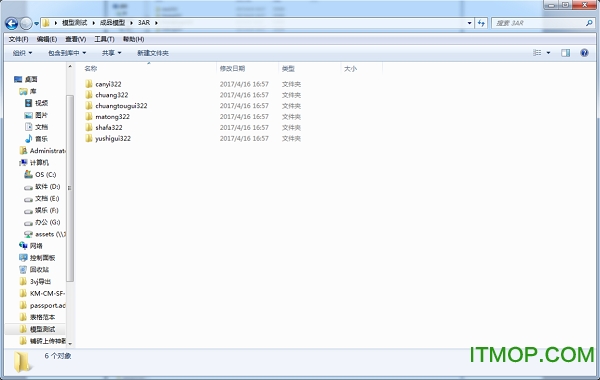Image resolution: width=600 pixels, height=380 pixels.
Task: Click the navigation pane scroll up arrow
Action: 70,67
